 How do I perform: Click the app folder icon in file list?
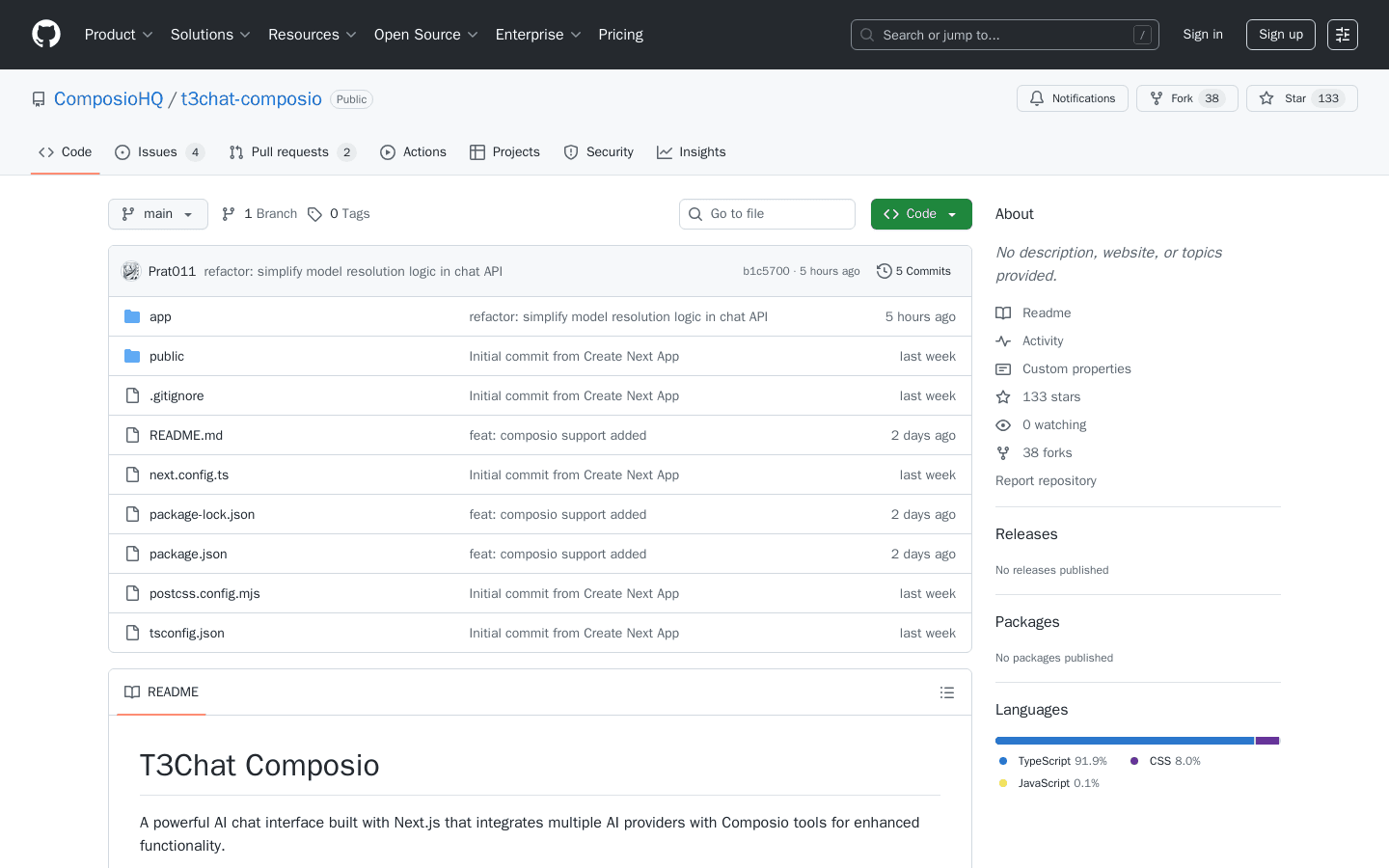click(x=131, y=315)
